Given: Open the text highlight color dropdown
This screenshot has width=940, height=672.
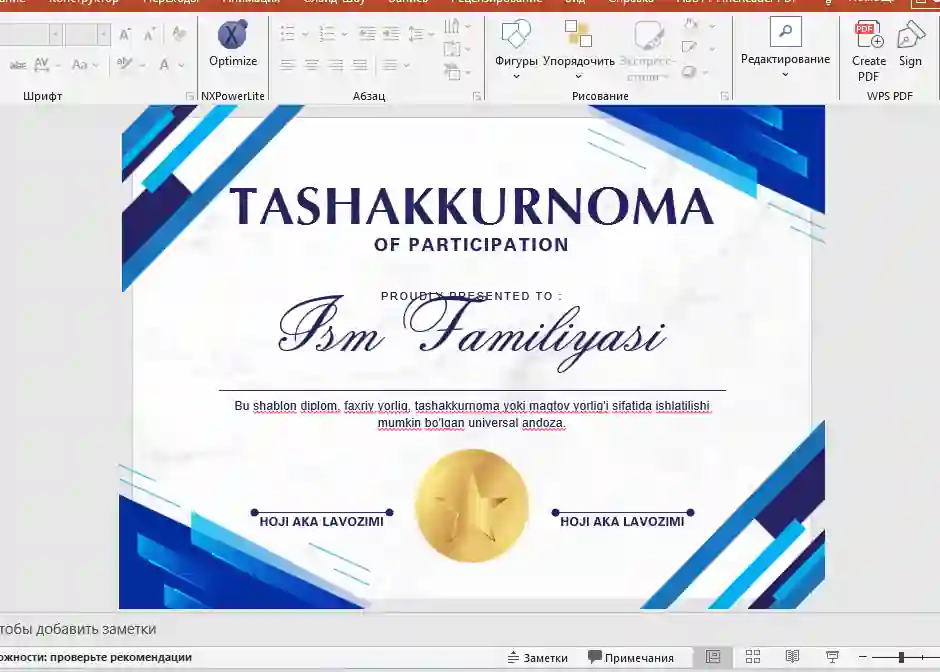Looking at the screenshot, I should pos(142,65).
